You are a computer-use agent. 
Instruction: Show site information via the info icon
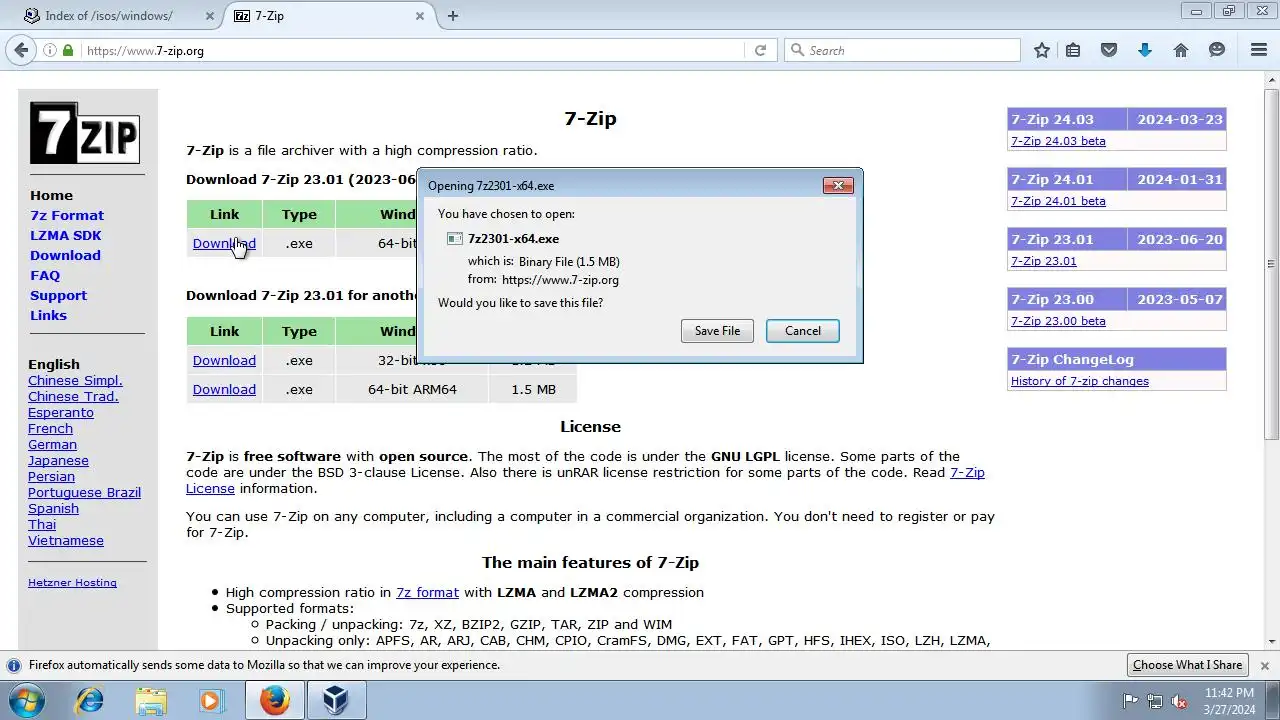(x=50, y=50)
